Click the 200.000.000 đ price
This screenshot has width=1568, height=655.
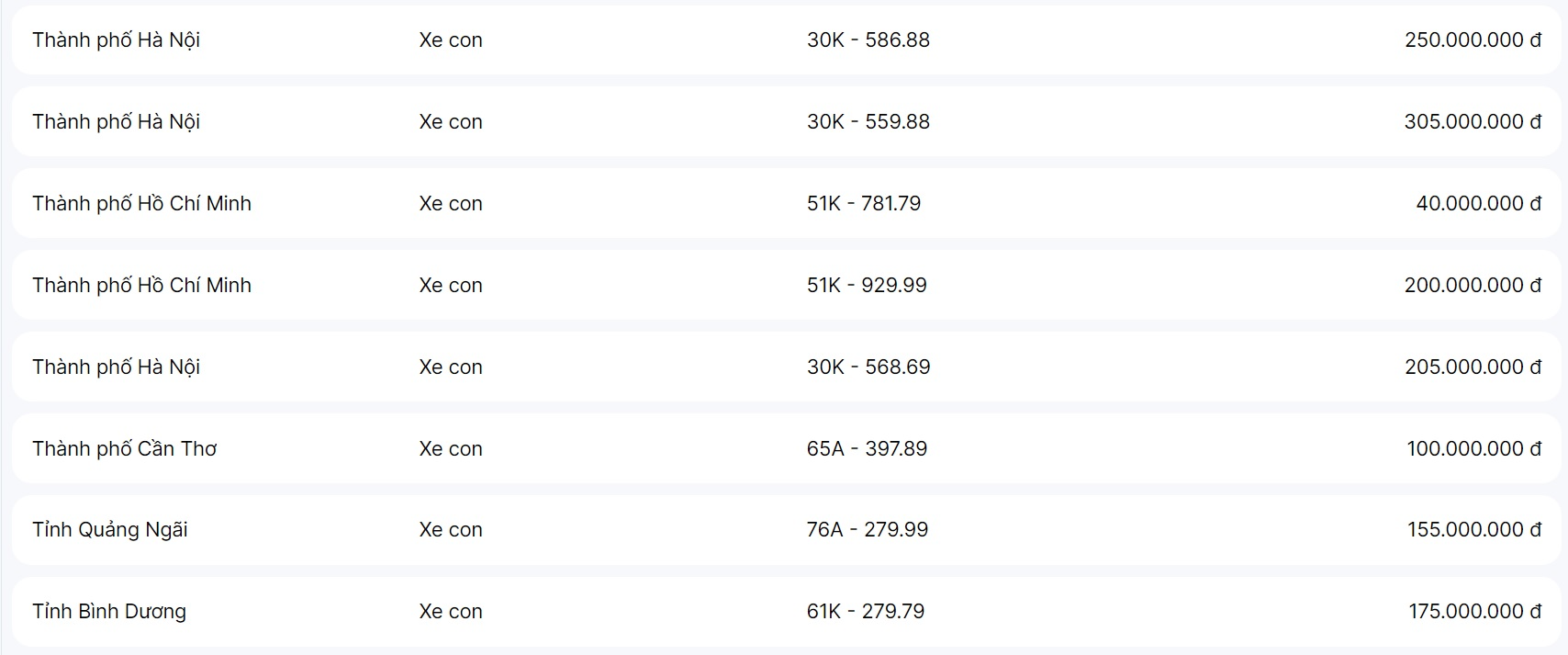coord(1472,286)
